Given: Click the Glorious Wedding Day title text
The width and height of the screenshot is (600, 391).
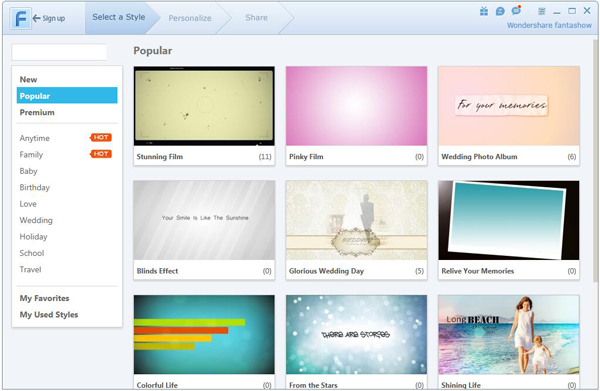Looking at the screenshot, I should coord(326,271).
